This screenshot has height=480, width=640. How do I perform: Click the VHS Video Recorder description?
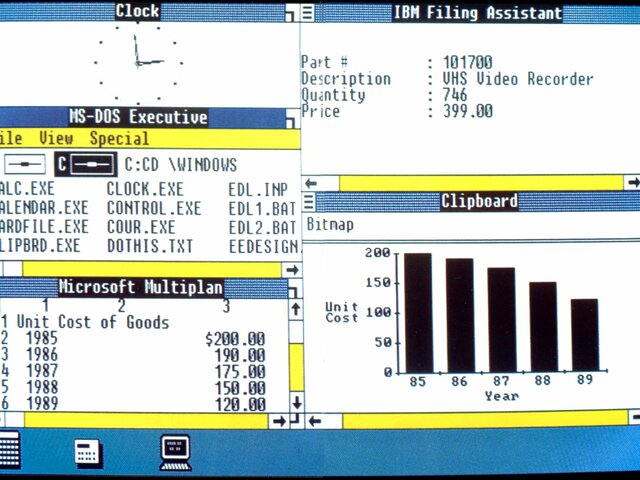tap(518, 79)
